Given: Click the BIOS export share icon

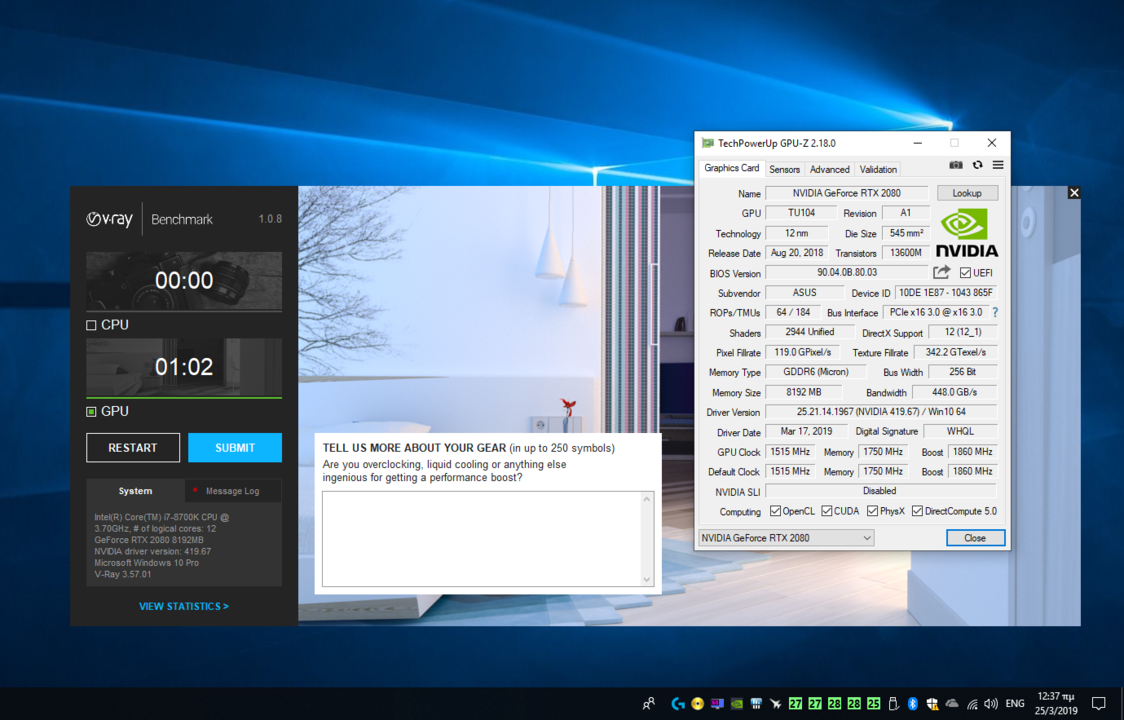Looking at the screenshot, I should (941, 272).
